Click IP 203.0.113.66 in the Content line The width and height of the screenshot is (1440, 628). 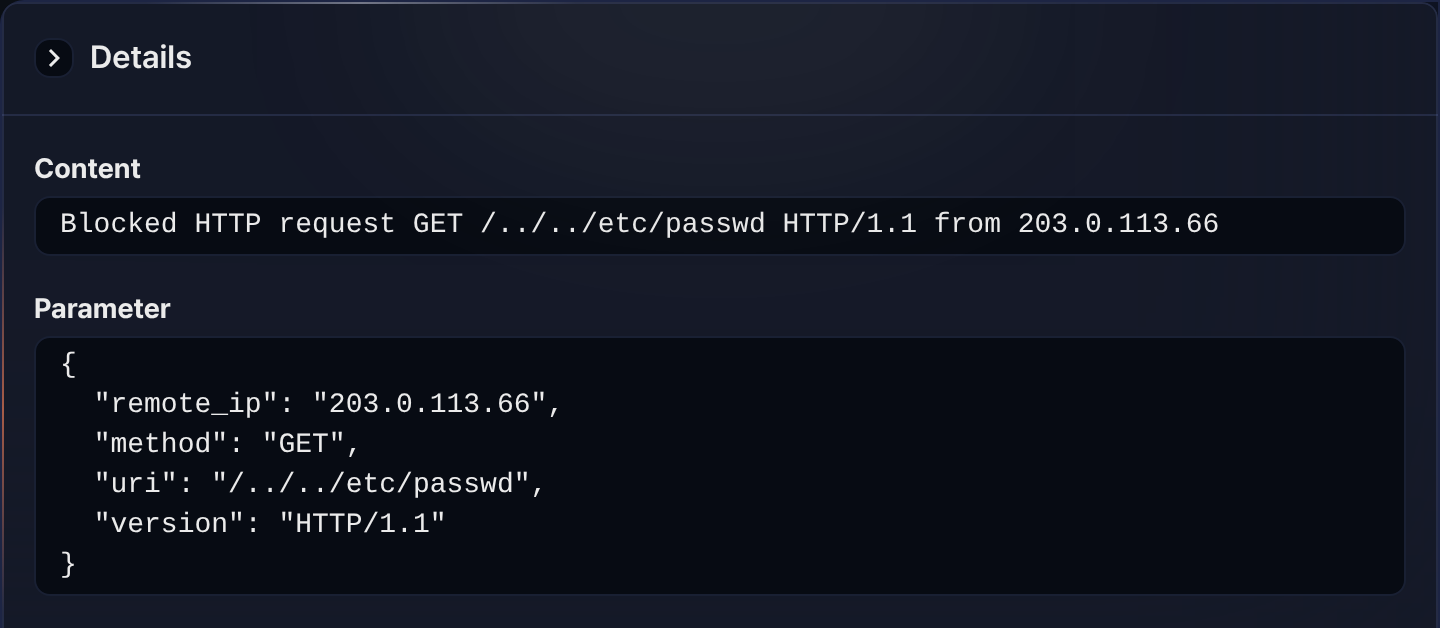click(x=1118, y=223)
